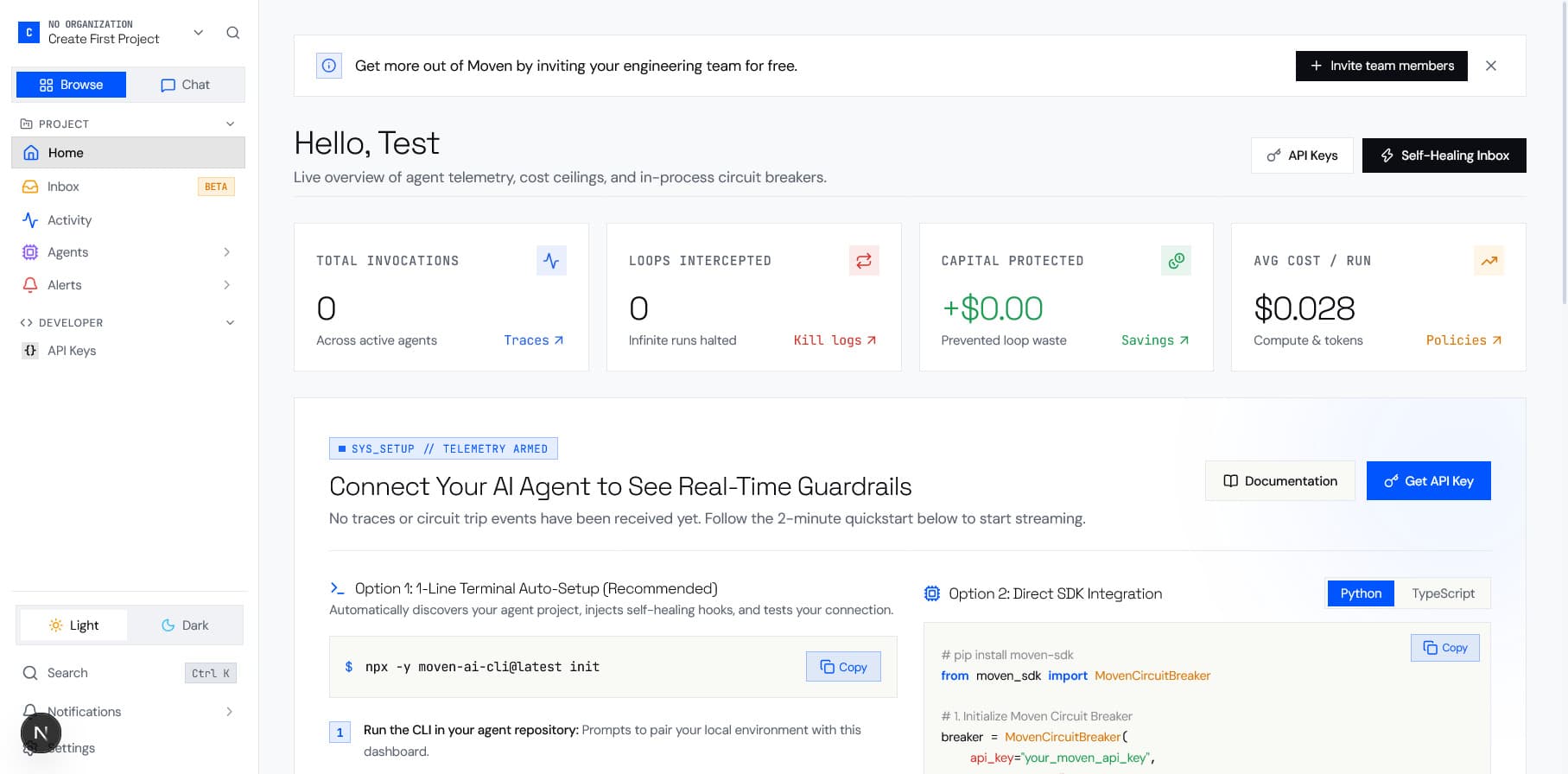Select the Python code tab

[x=1361, y=593]
